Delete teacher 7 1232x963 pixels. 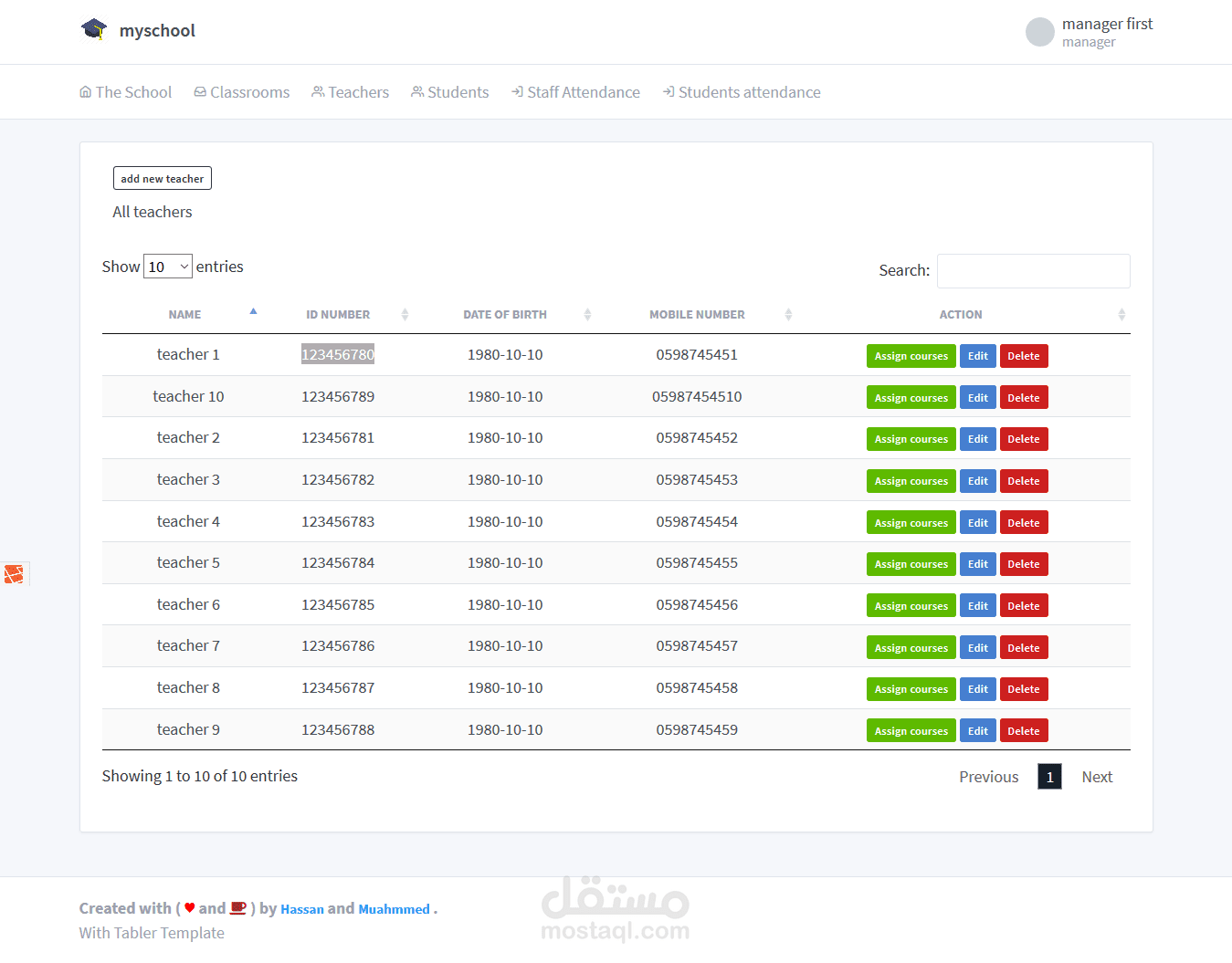[x=1024, y=647]
